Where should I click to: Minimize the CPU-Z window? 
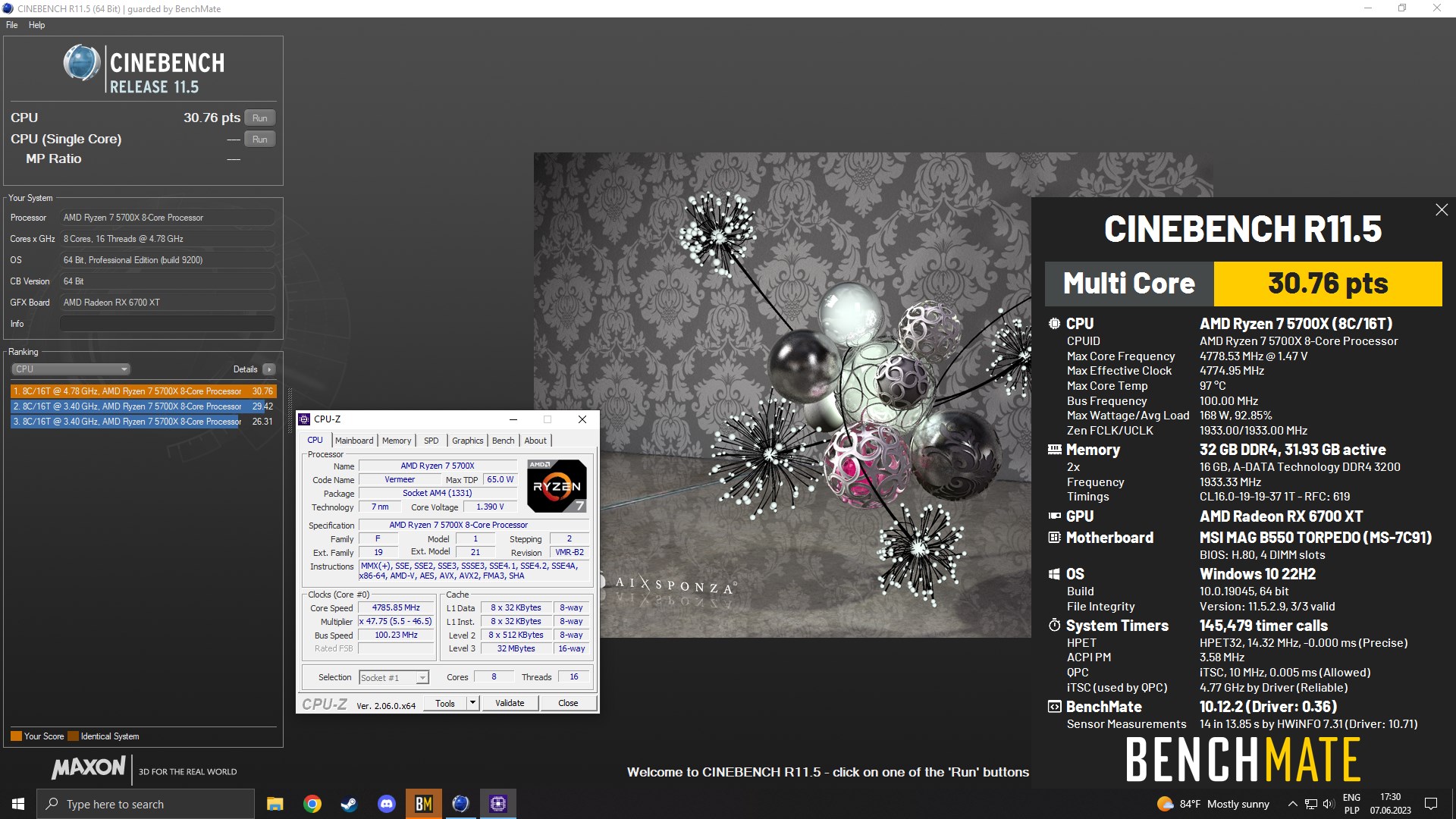[x=513, y=419]
